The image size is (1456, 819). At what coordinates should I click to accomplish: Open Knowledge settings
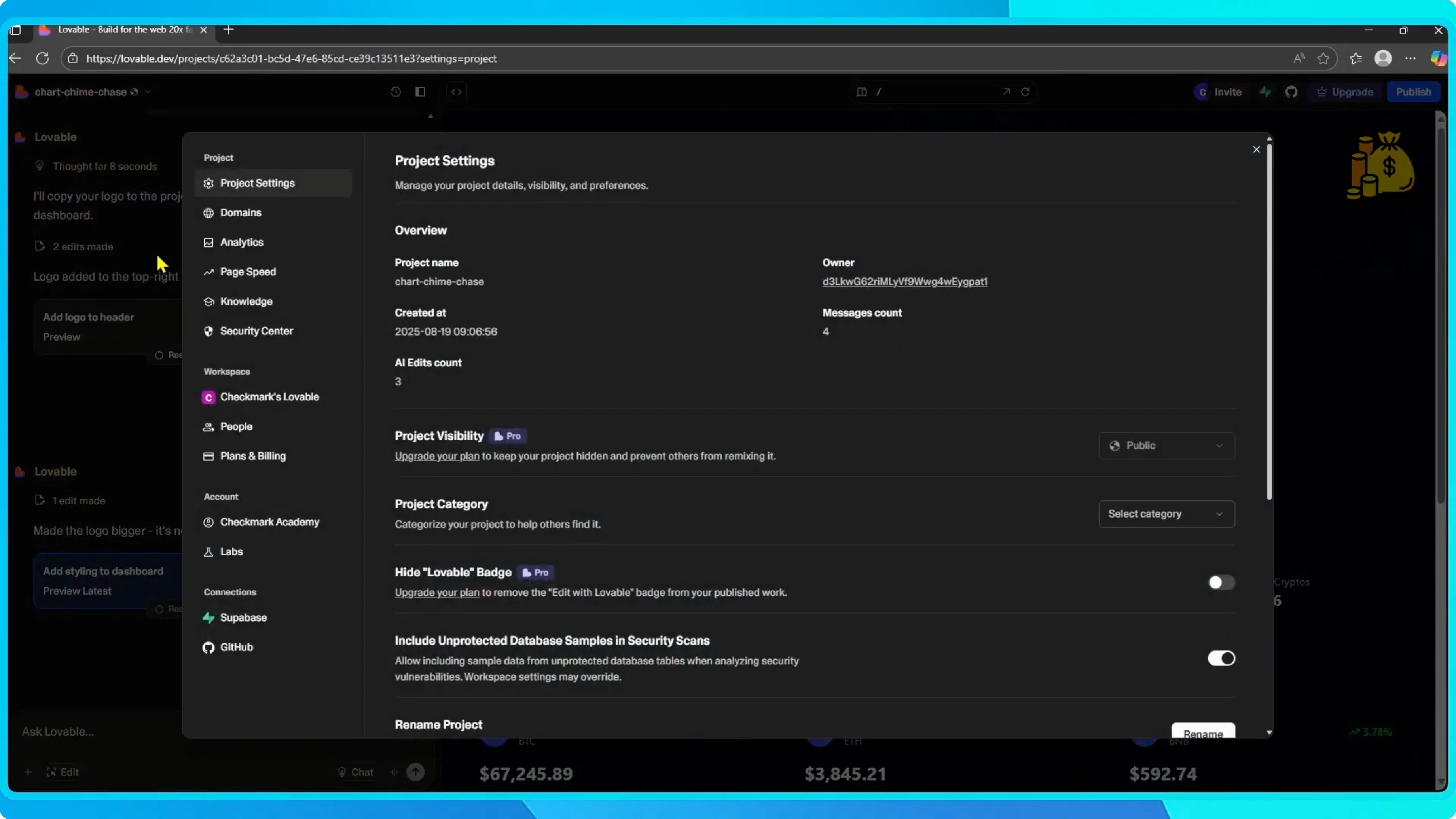[x=273, y=301]
